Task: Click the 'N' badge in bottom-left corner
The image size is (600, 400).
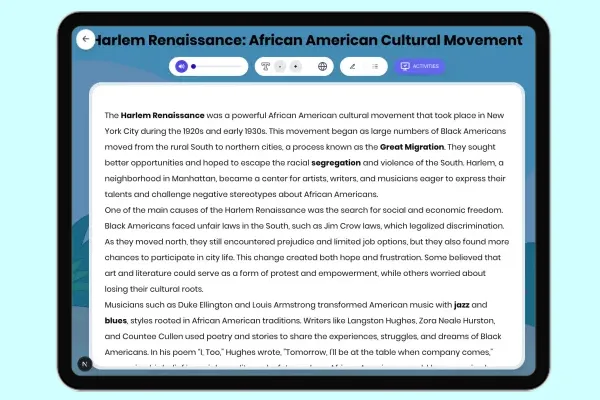Action: click(86, 362)
